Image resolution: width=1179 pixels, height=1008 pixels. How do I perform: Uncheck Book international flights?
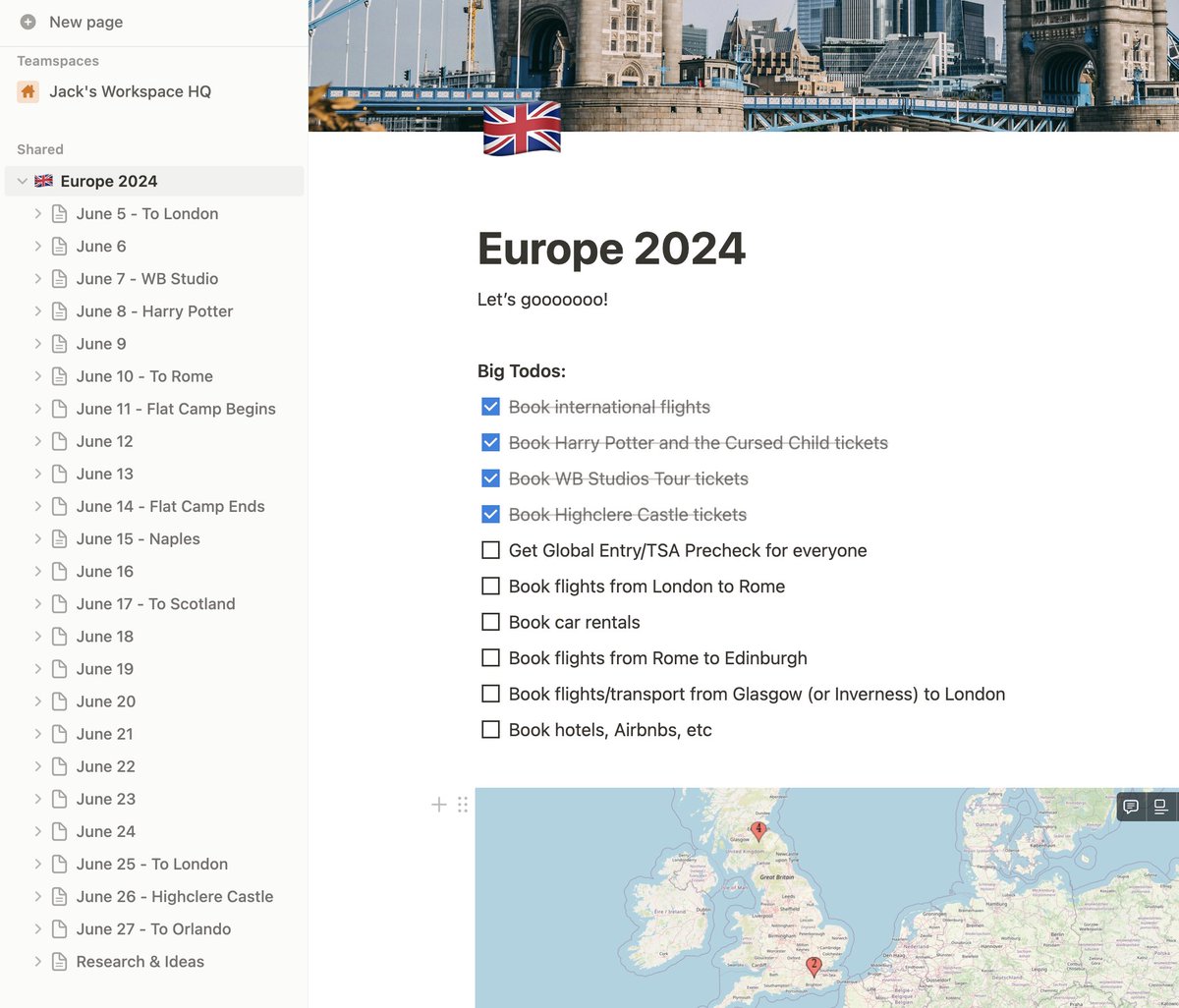point(491,407)
